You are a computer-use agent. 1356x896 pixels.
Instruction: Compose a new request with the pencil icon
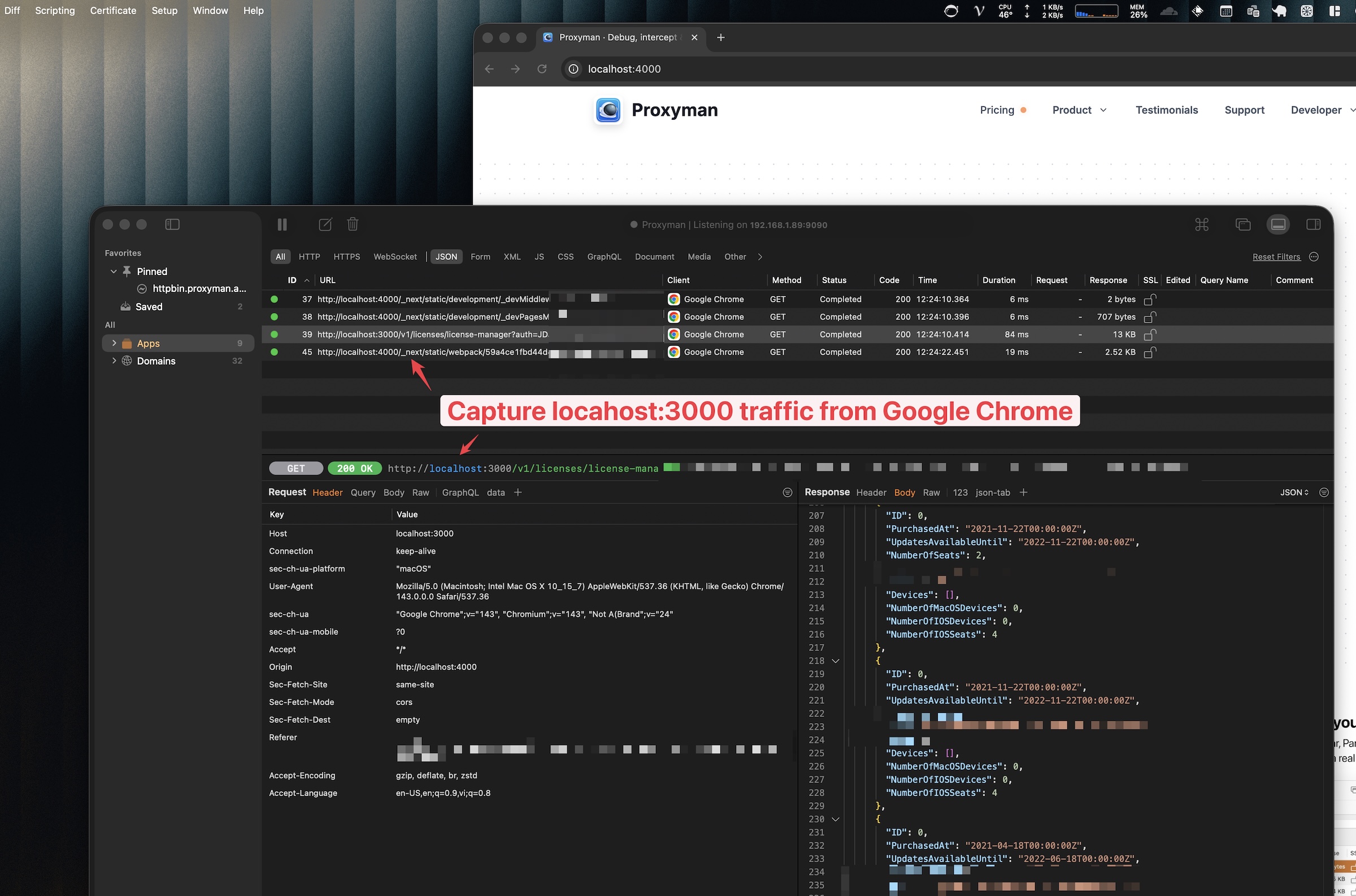[324, 224]
